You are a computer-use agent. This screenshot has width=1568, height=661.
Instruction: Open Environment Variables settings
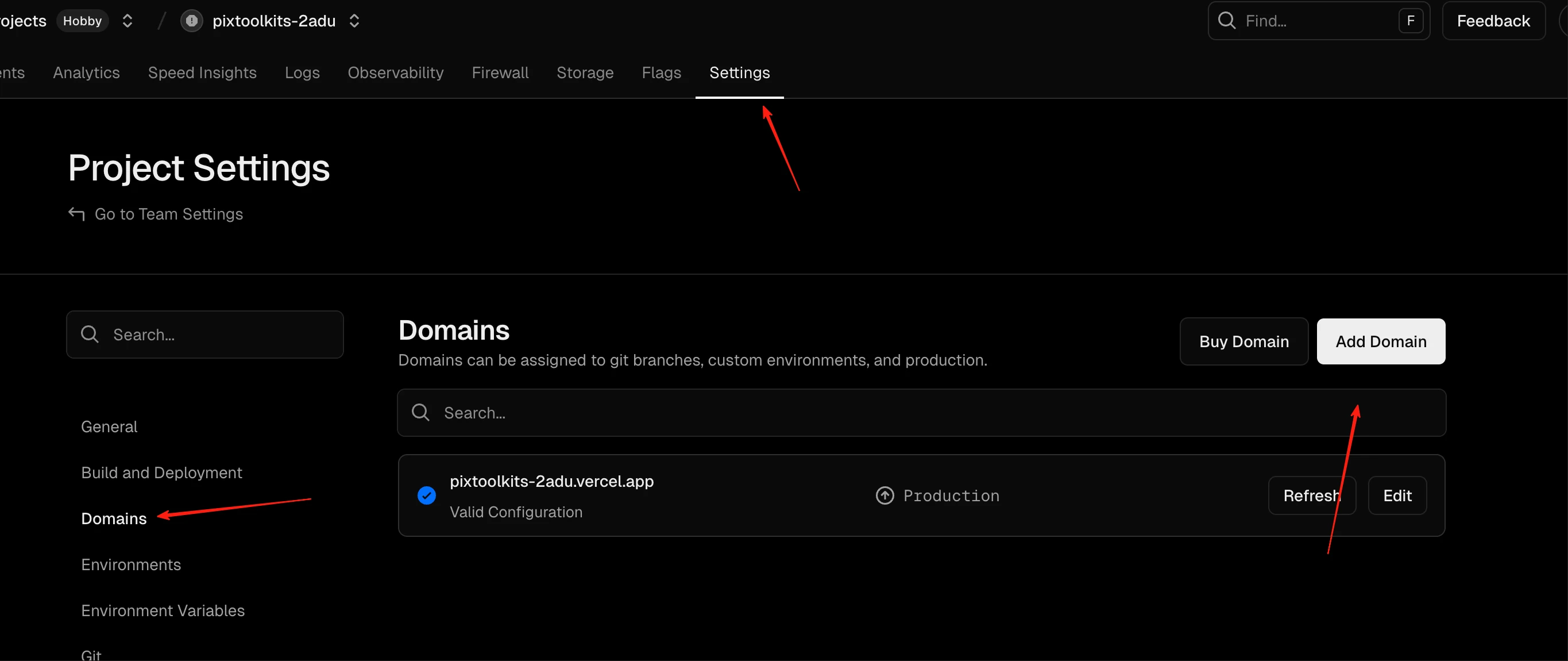click(x=163, y=610)
